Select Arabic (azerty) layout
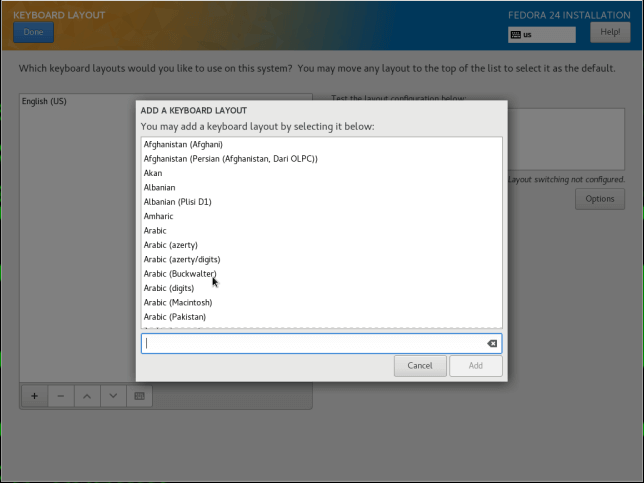The width and height of the screenshot is (644, 483). coord(322,245)
